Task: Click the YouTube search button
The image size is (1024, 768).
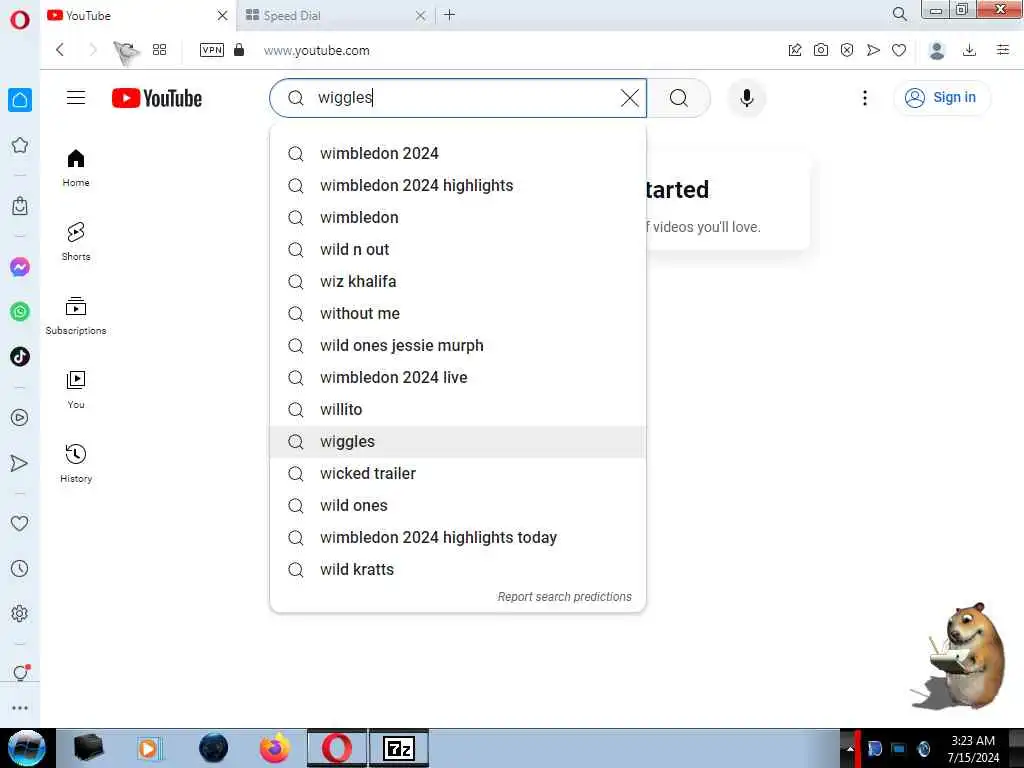Action: (679, 98)
